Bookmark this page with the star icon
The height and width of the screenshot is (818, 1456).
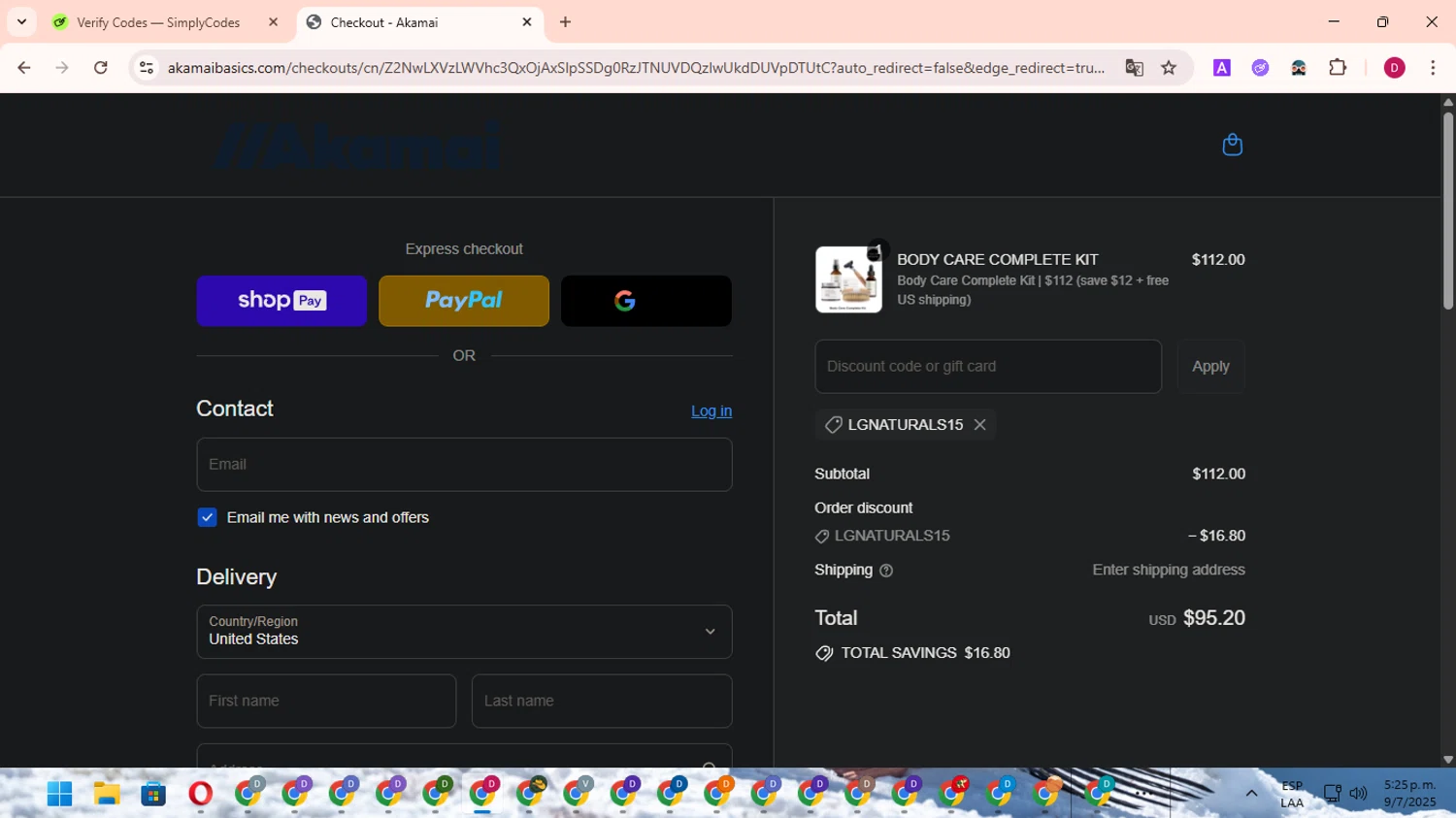[x=1169, y=68]
